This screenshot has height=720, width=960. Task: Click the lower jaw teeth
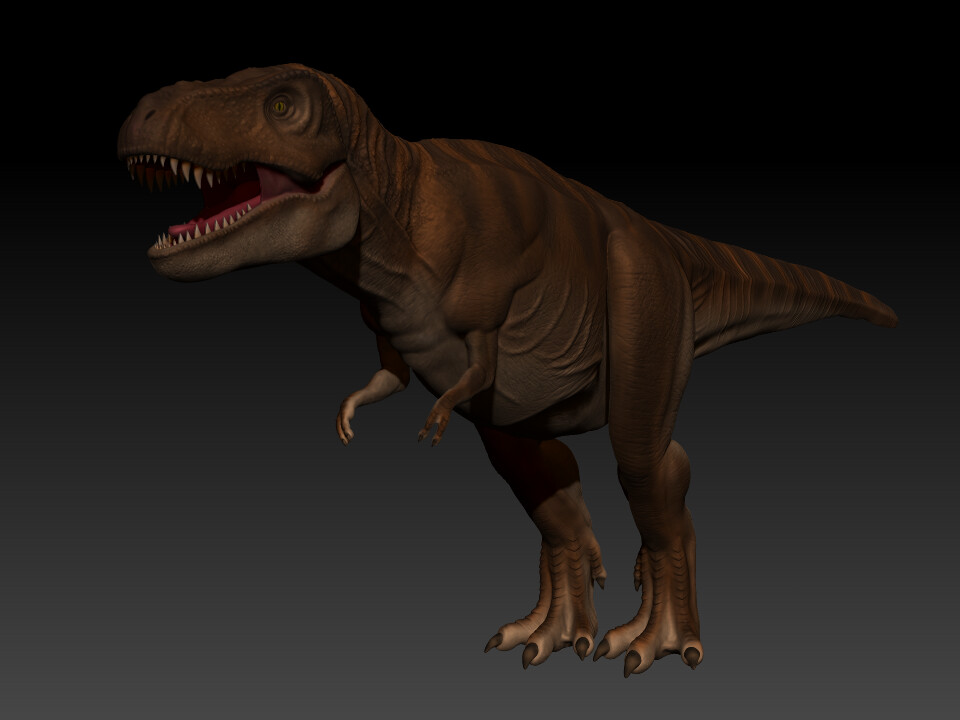[x=200, y=235]
